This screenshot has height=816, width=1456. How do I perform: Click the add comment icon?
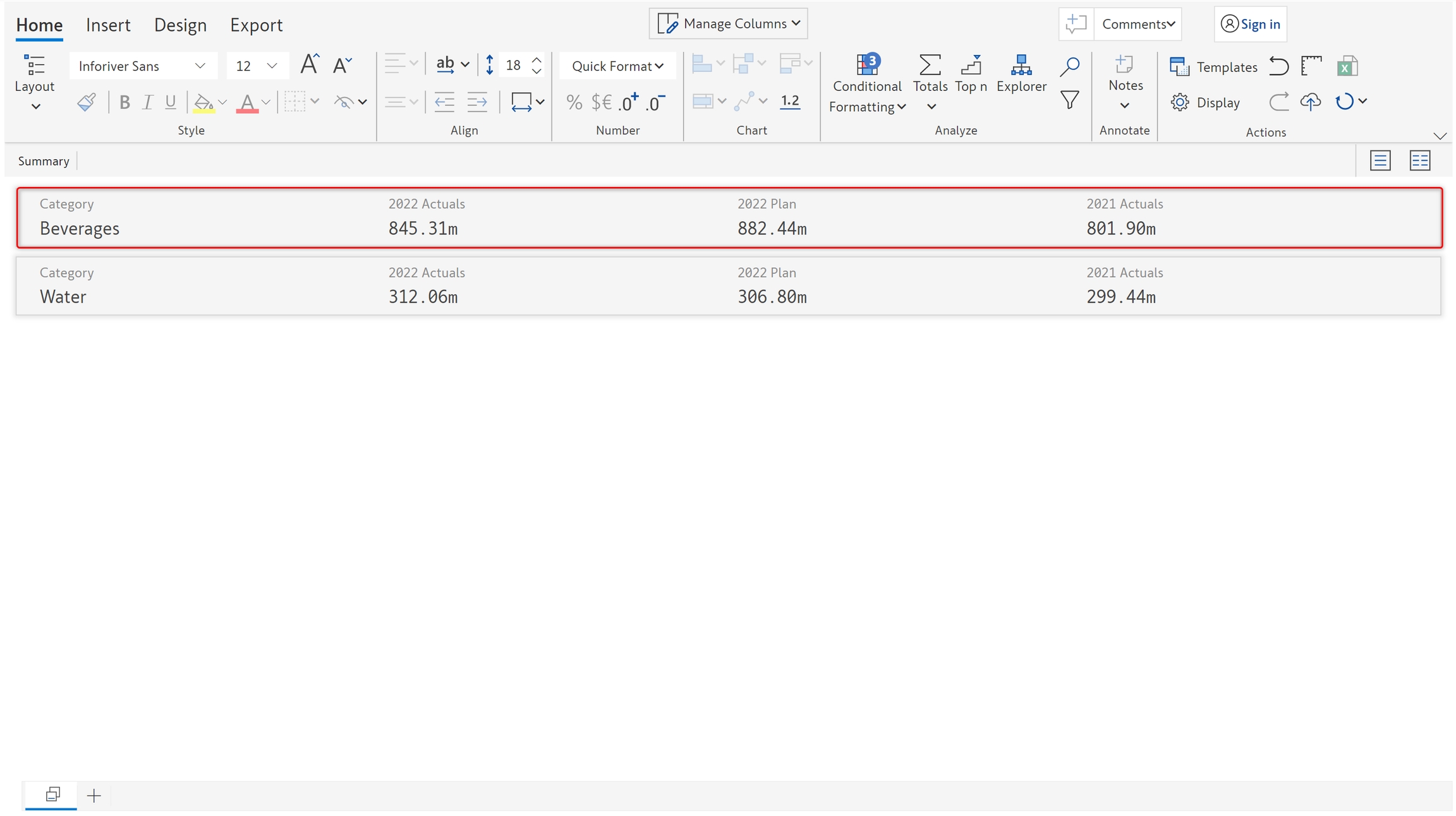[x=1076, y=24]
